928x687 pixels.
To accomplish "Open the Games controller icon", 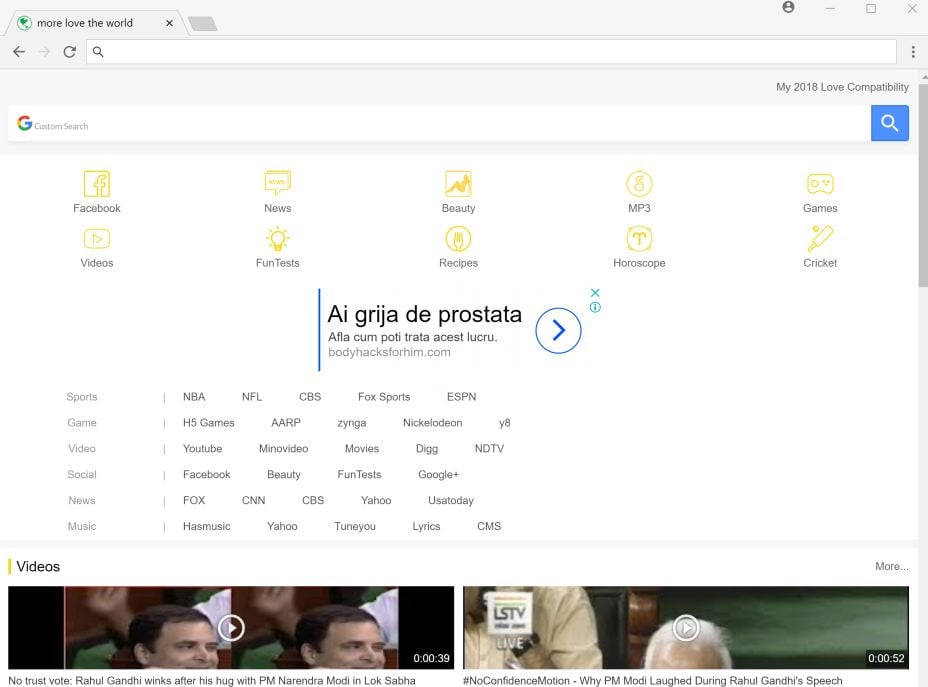I will [x=820, y=183].
